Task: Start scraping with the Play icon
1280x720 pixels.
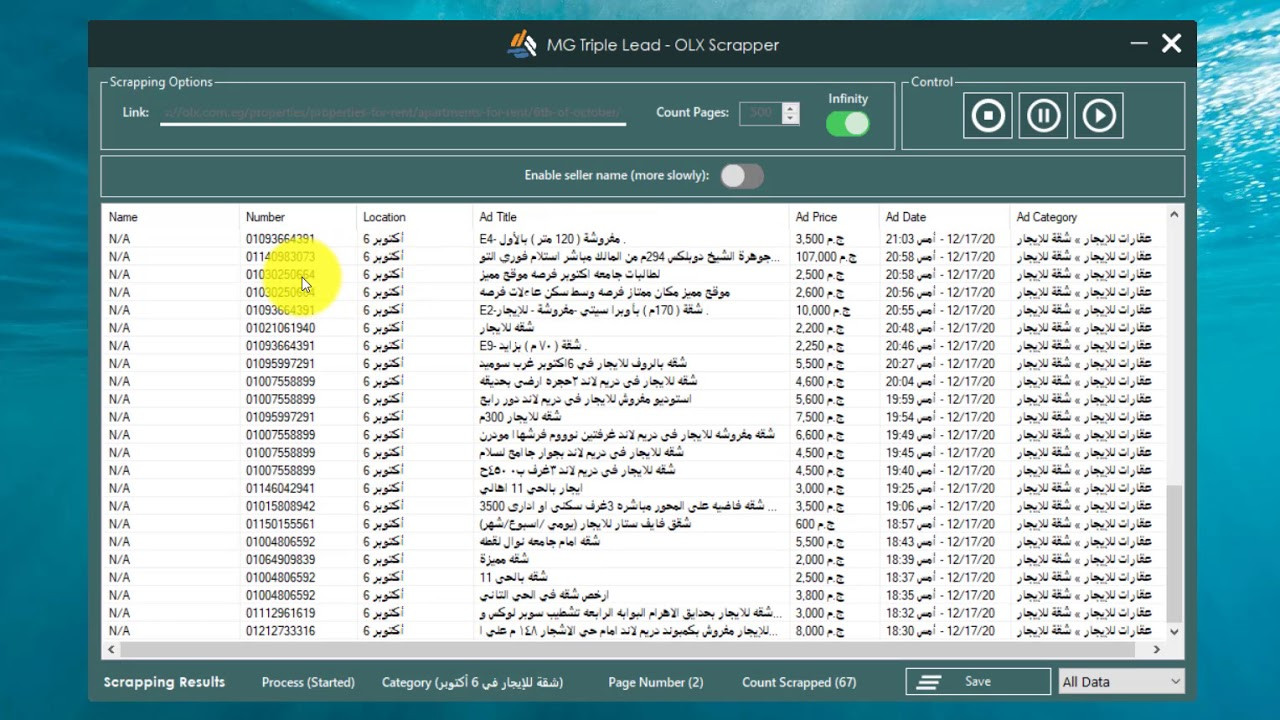Action: click(x=1098, y=115)
